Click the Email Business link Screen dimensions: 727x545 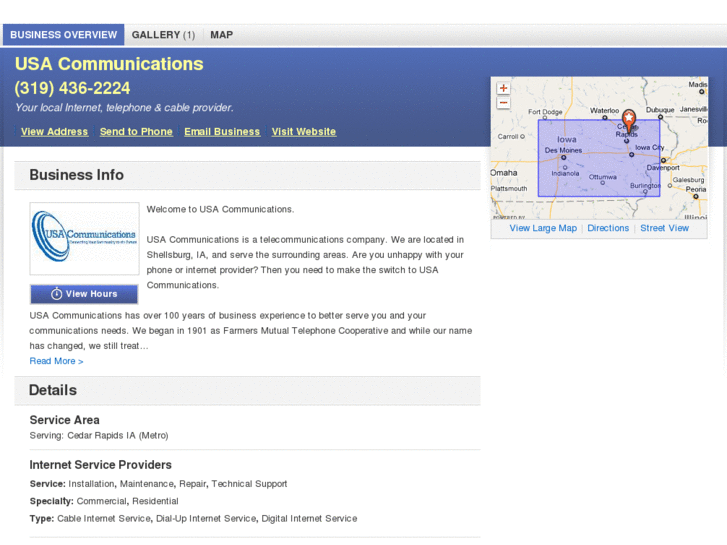click(x=222, y=132)
